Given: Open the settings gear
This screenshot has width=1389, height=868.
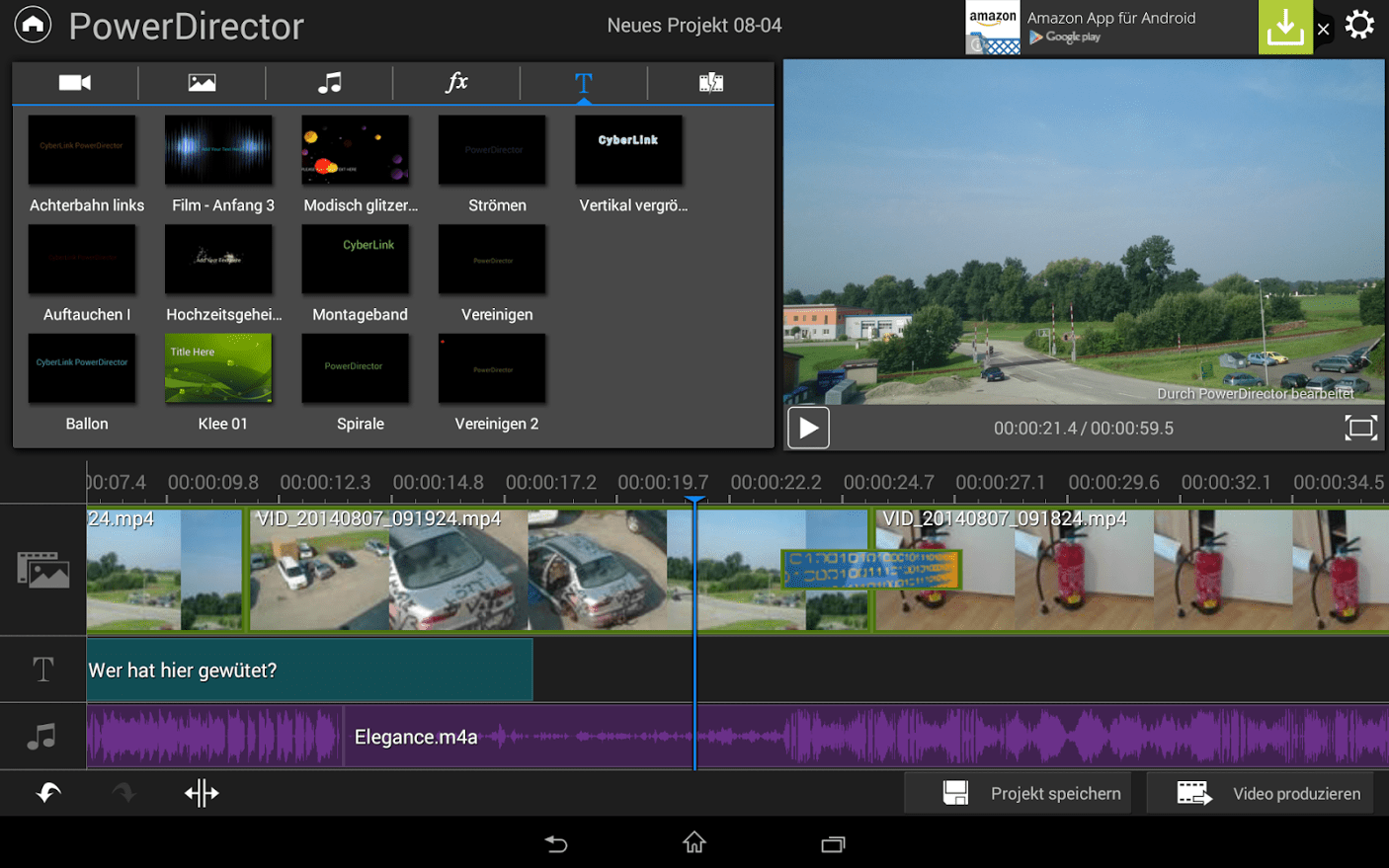Looking at the screenshot, I should [x=1360, y=25].
